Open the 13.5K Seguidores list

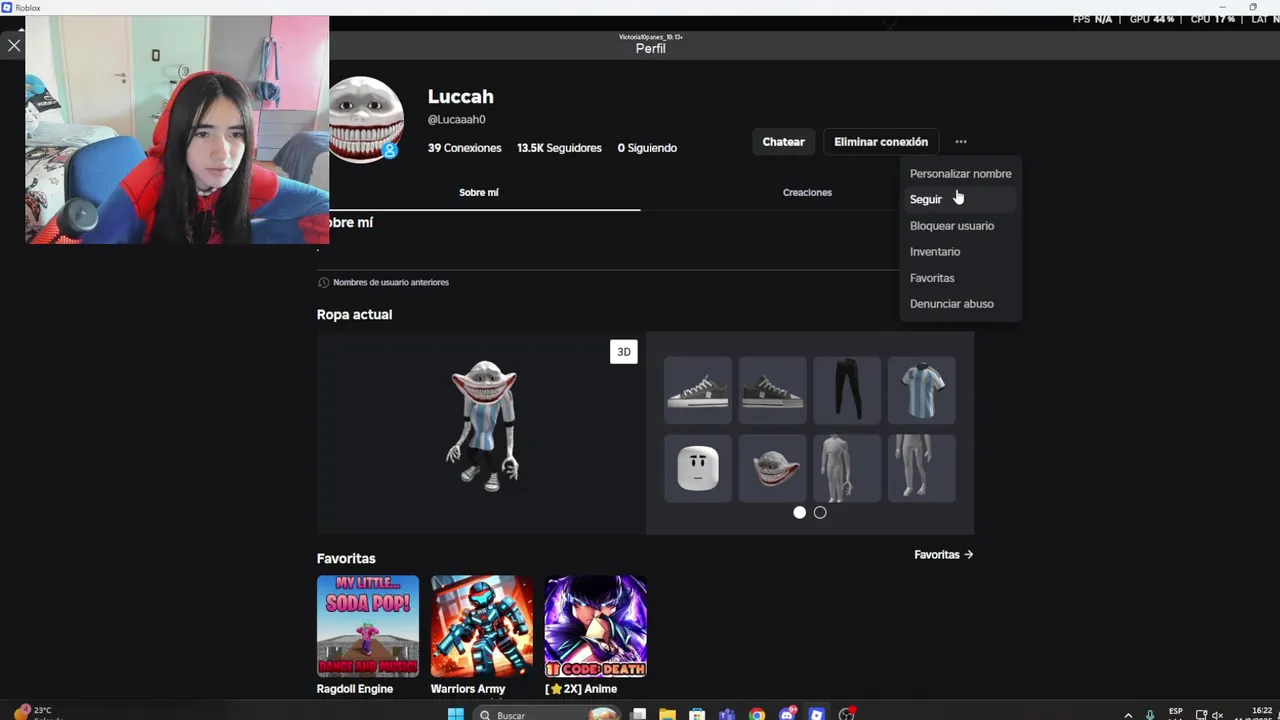pos(559,148)
